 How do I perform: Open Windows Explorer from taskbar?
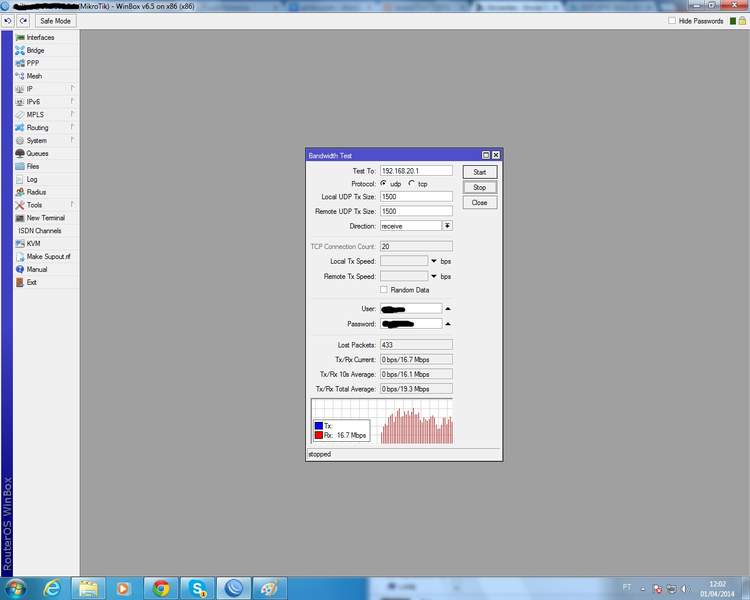88,588
